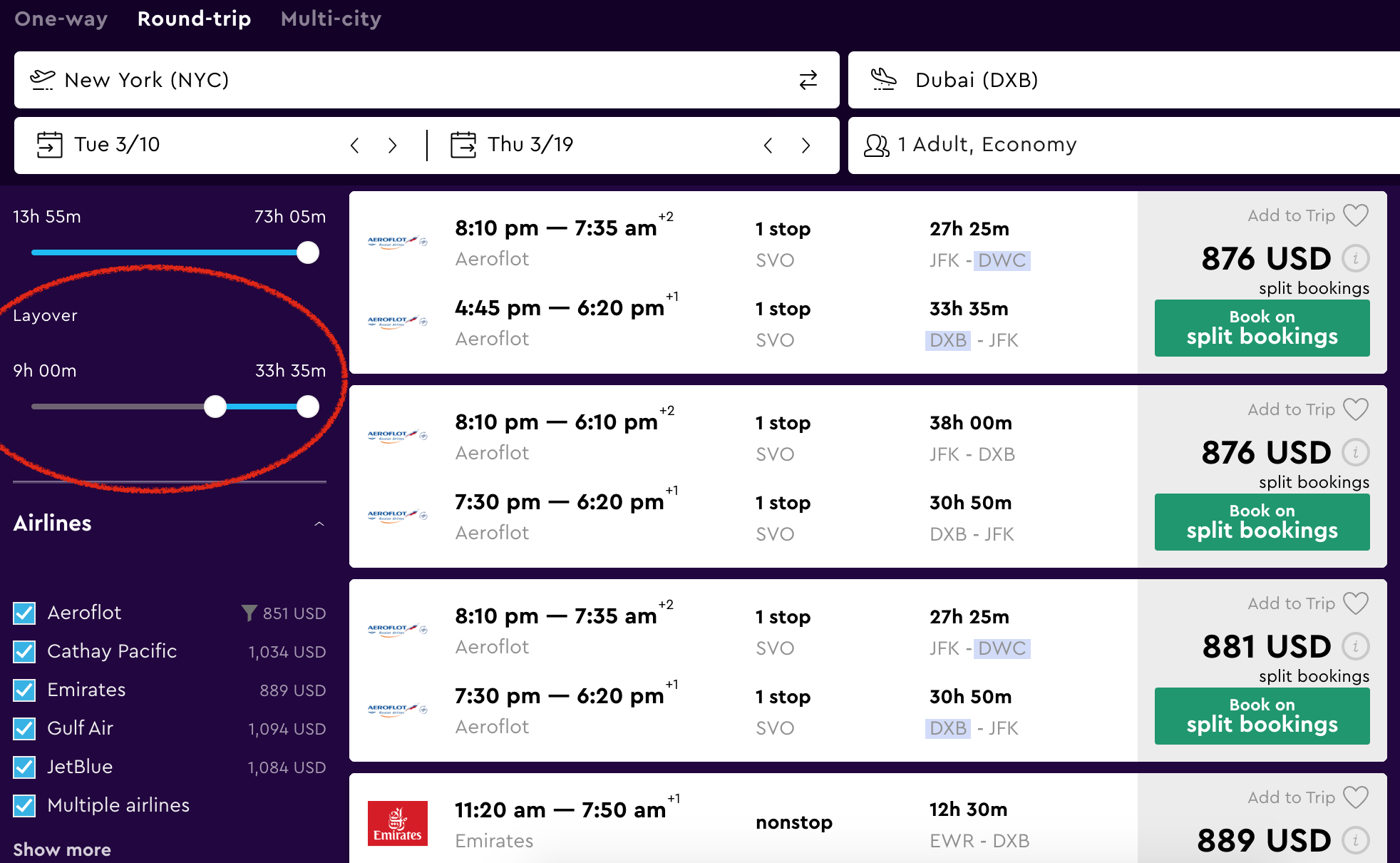
Task: Open return date calendar icon
Action: pos(463,145)
